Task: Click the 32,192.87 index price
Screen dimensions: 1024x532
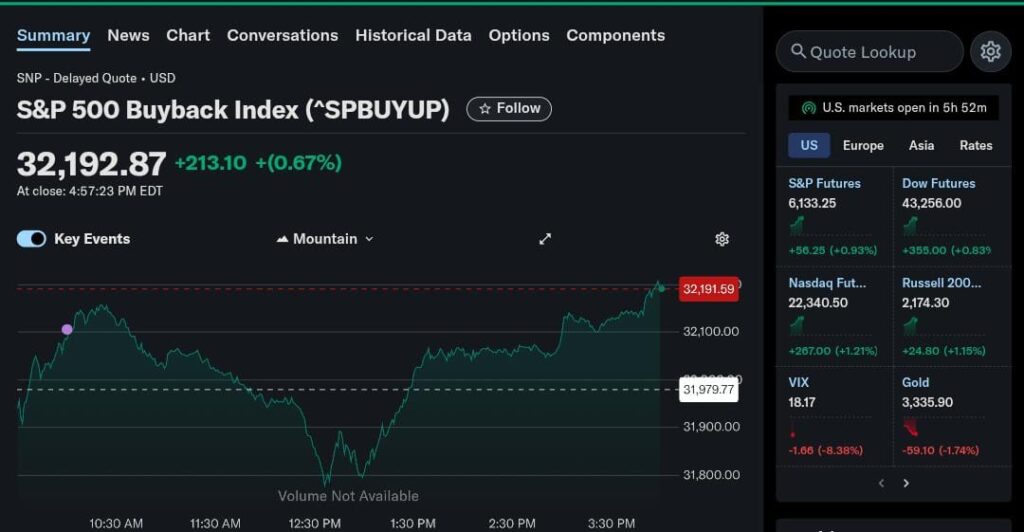Action: click(x=91, y=163)
